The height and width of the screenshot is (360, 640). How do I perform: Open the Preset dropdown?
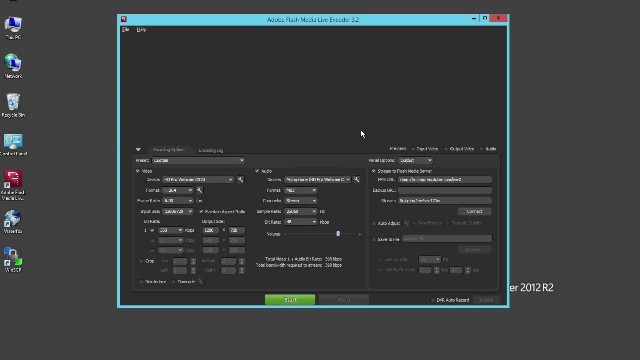(x=198, y=160)
